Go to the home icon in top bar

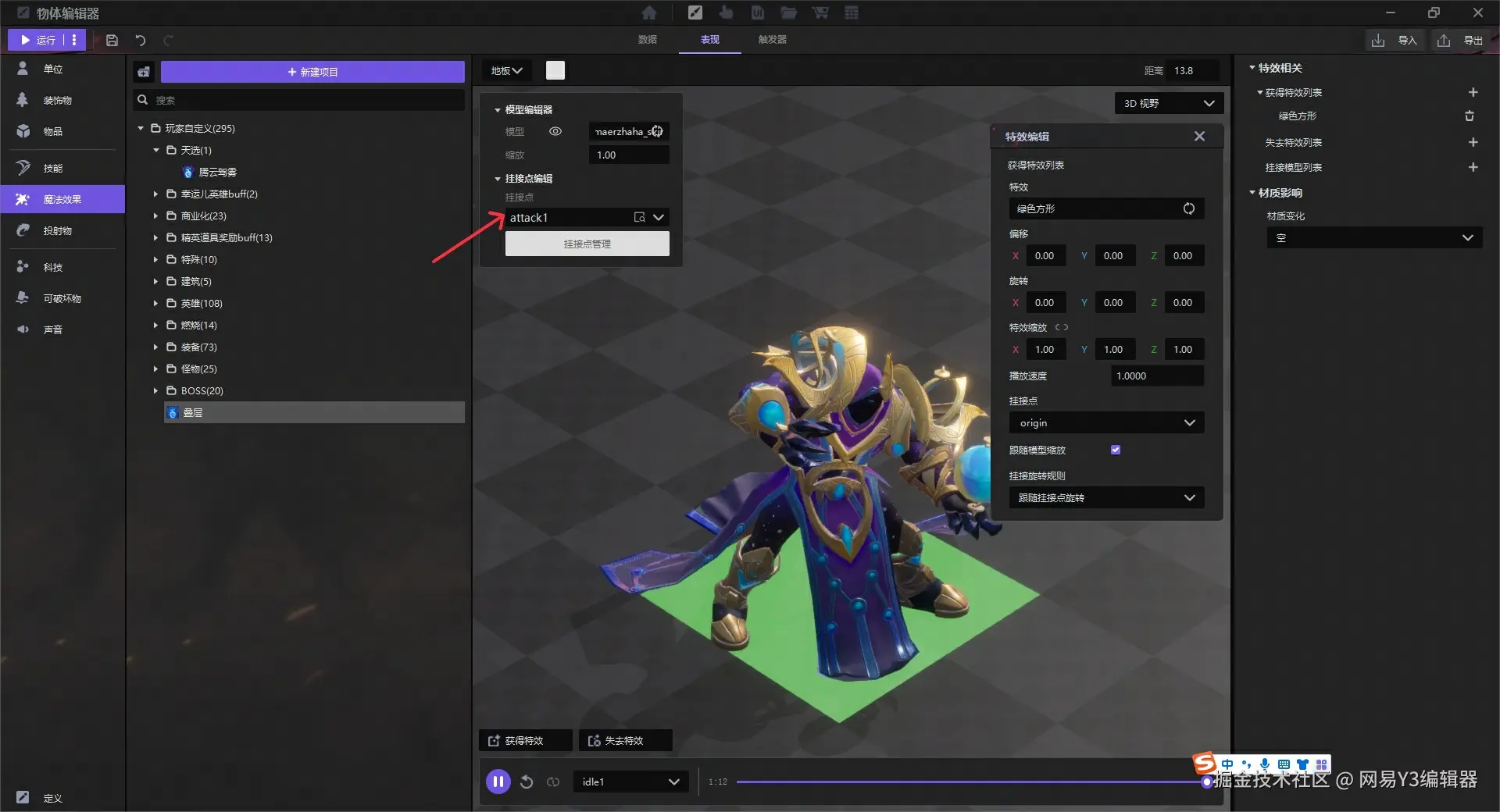pyautogui.click(x=648, y=12)
